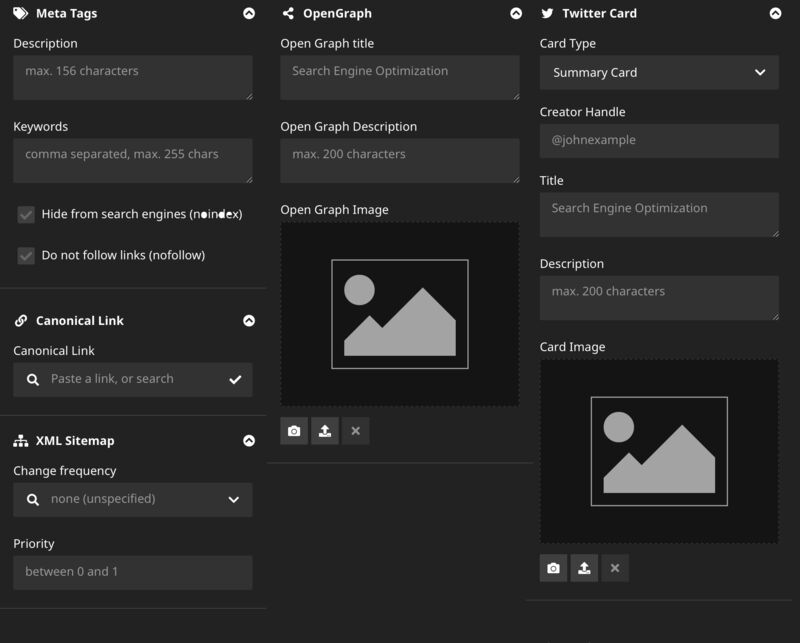Collapse the OpenGraph section
Image resolution: width=800 pixels, height=643 pixels.
tap(516, 14)
